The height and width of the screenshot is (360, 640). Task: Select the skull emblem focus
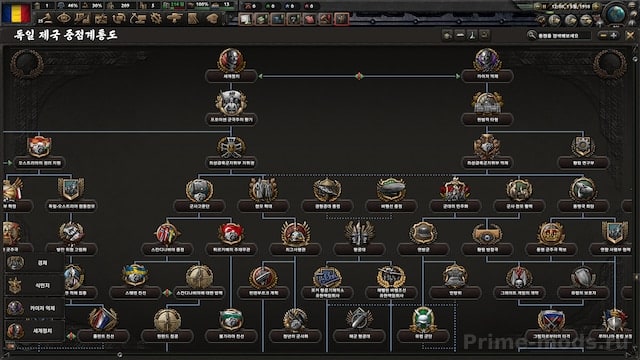[519, 282]
